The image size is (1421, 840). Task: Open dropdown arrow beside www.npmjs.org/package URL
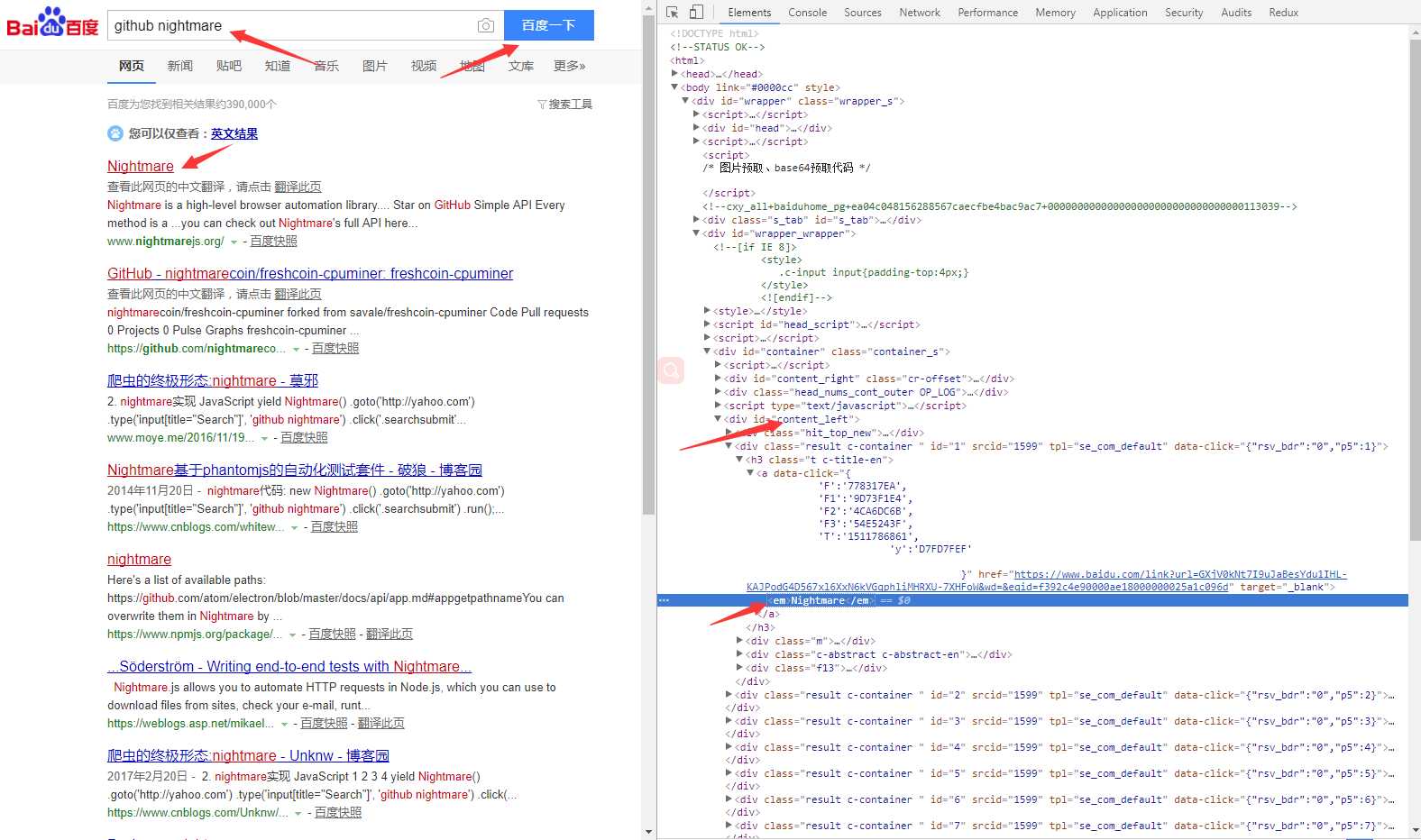pos(292,635)
